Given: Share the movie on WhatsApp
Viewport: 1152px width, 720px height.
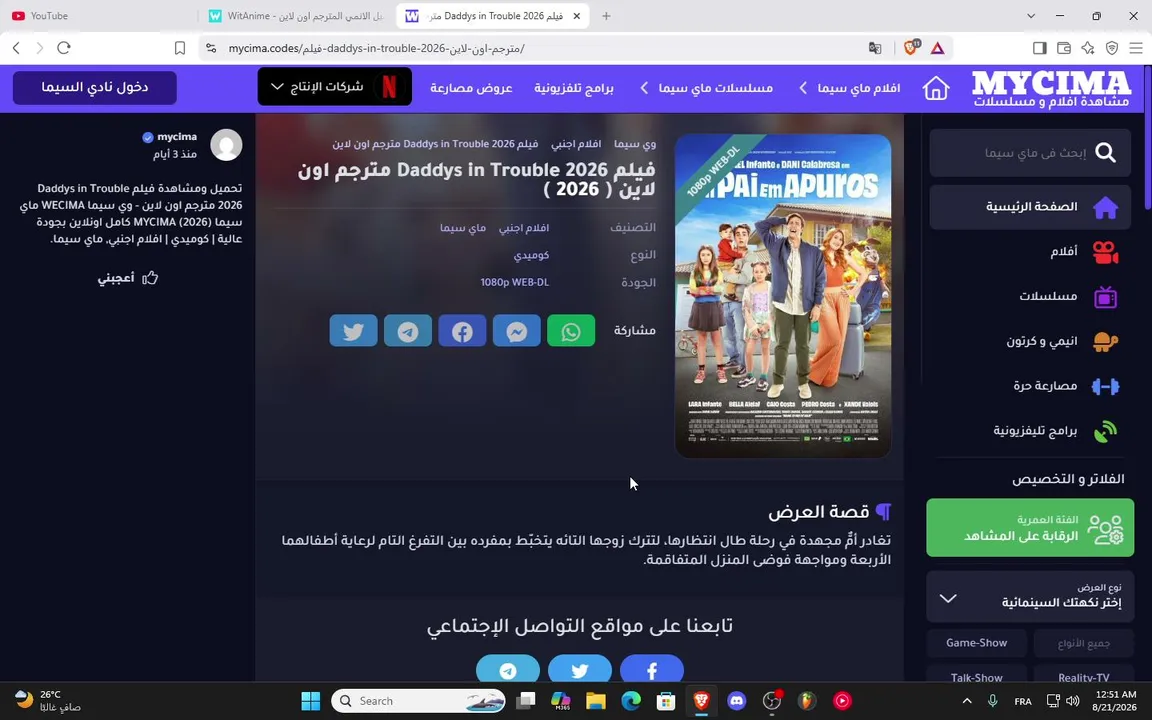Looking at the screenshot, I should (x=571, y=331).
